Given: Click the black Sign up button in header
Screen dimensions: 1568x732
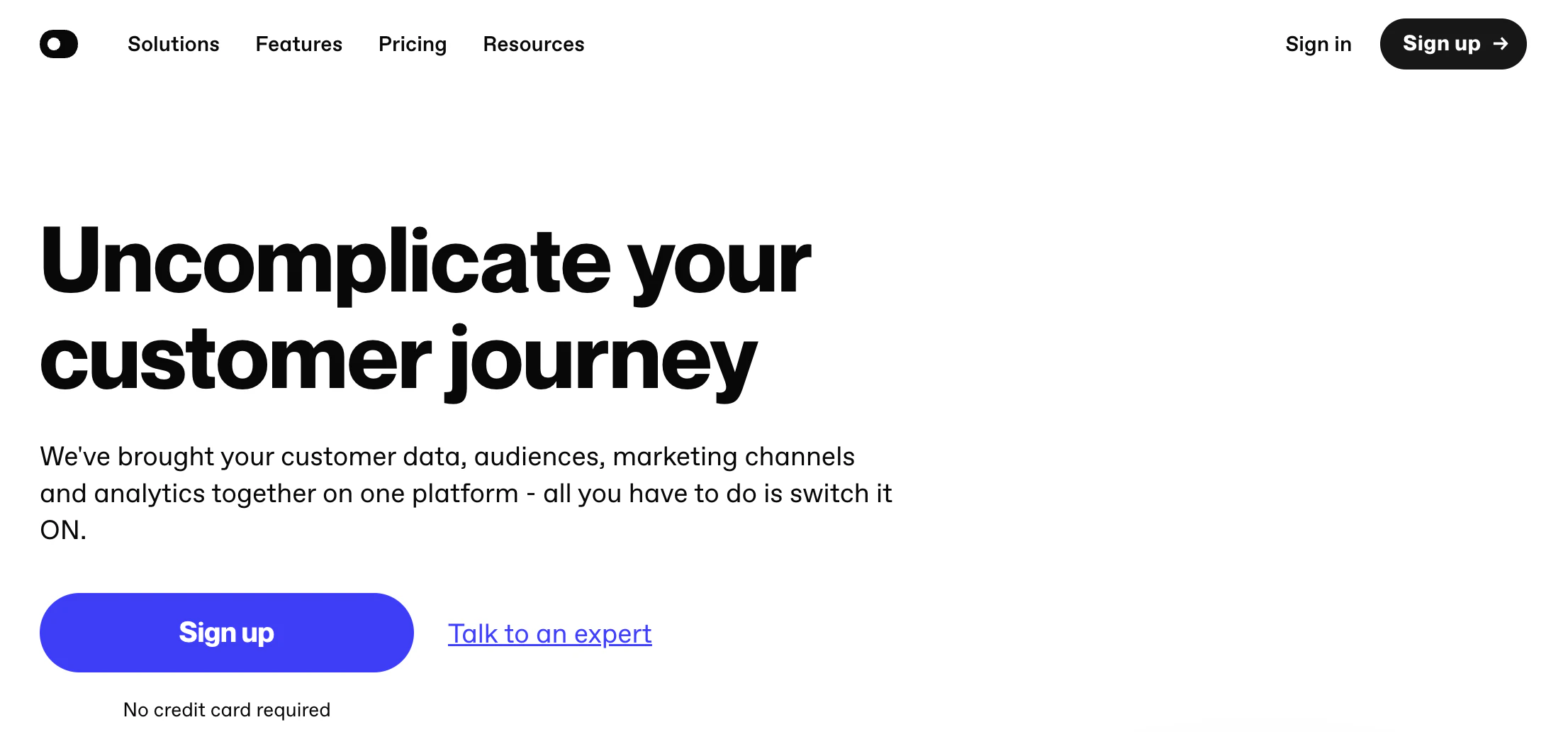Looking at the screenshot, I should coord(1453,44).
